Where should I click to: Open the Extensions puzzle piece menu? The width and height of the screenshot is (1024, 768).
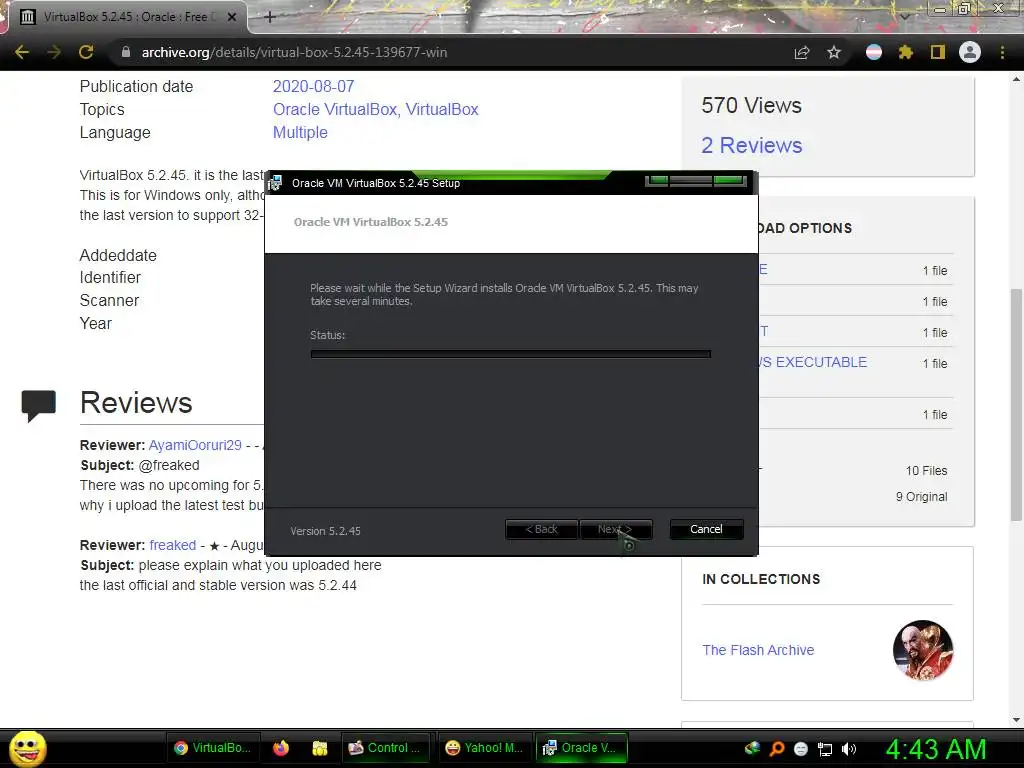click(906, 52)
